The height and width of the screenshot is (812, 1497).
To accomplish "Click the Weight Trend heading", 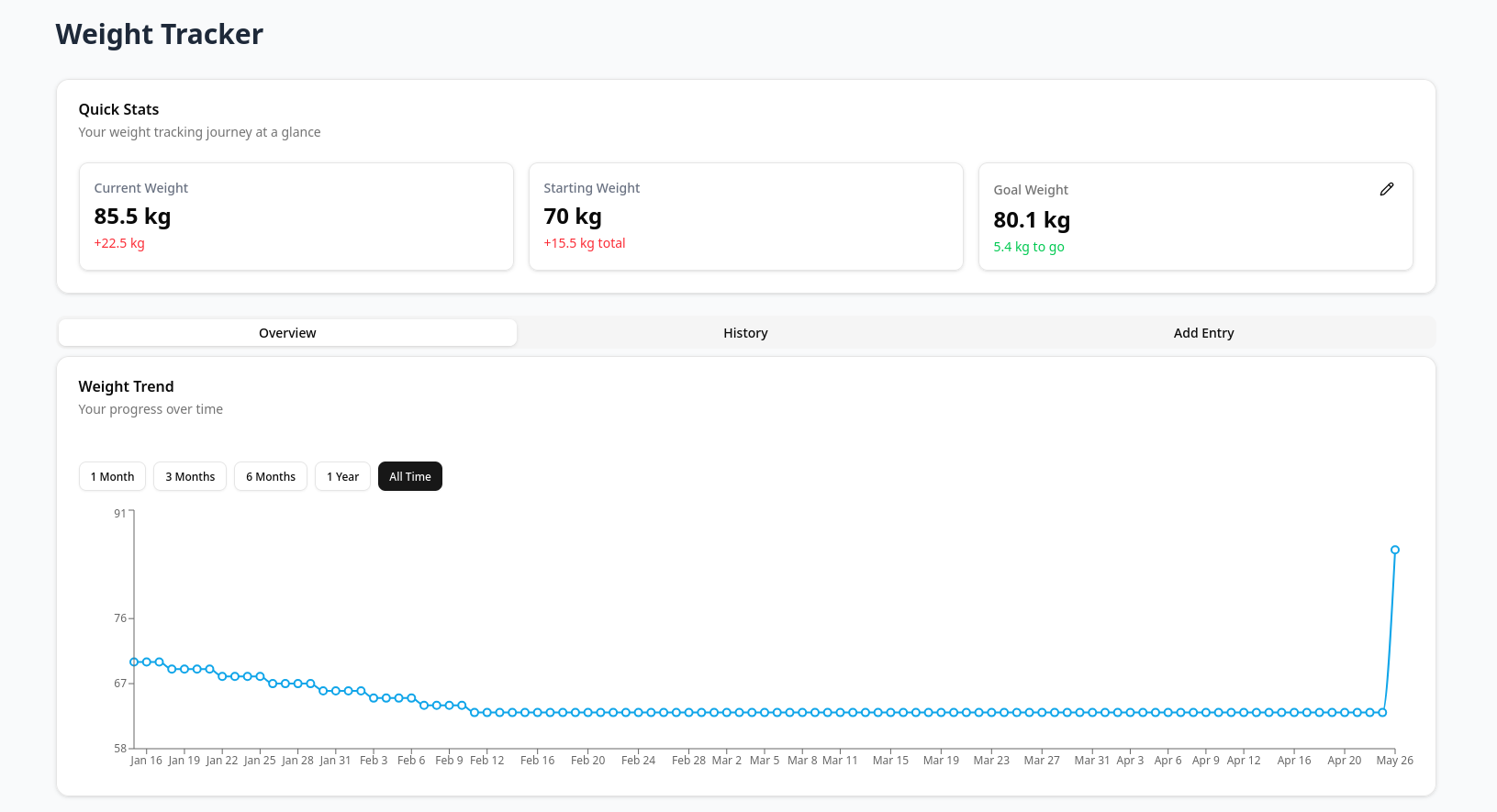I will point(126,387).
